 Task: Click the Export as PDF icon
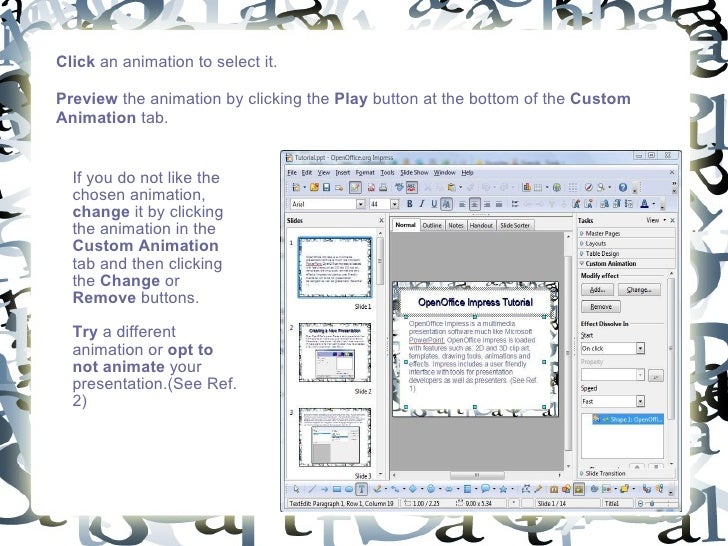pyautogui.click(x=371, y=188)
